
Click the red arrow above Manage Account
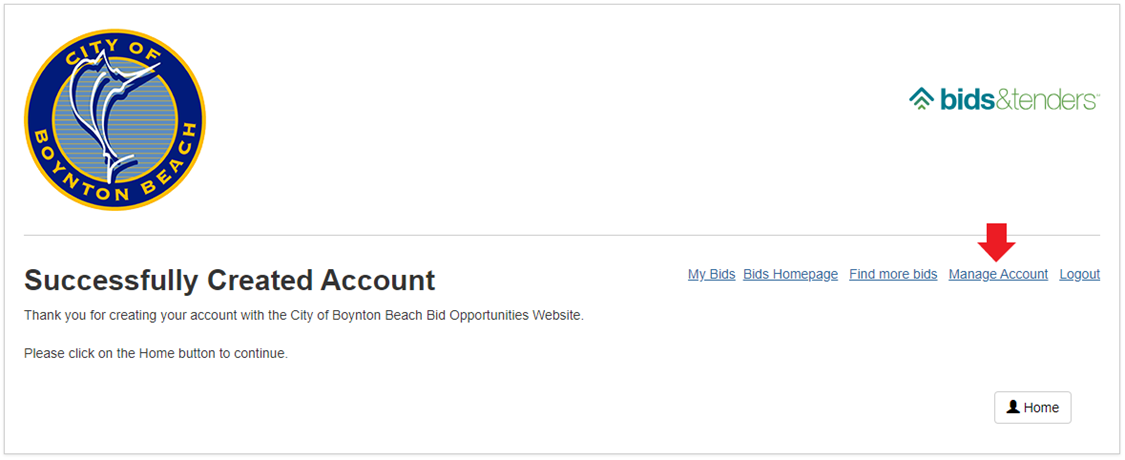click(997, 242)
